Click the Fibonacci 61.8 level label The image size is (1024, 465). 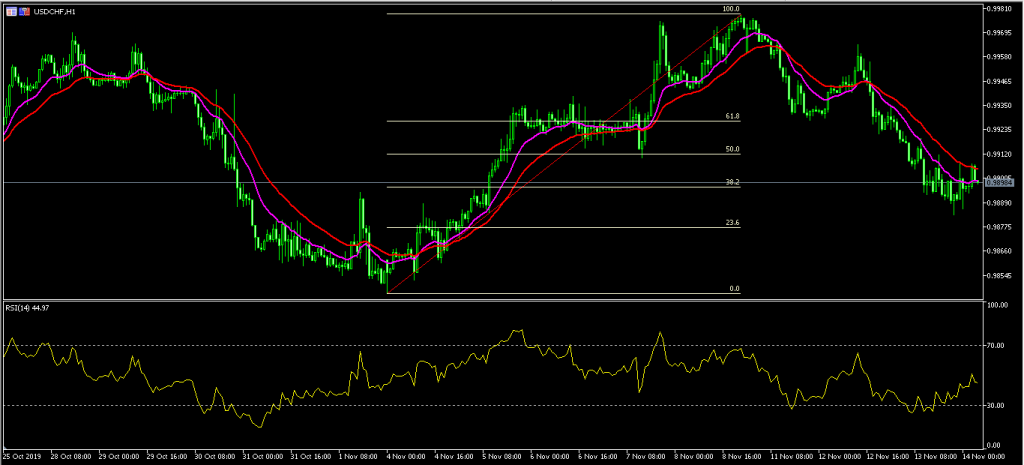click(733, 116)
